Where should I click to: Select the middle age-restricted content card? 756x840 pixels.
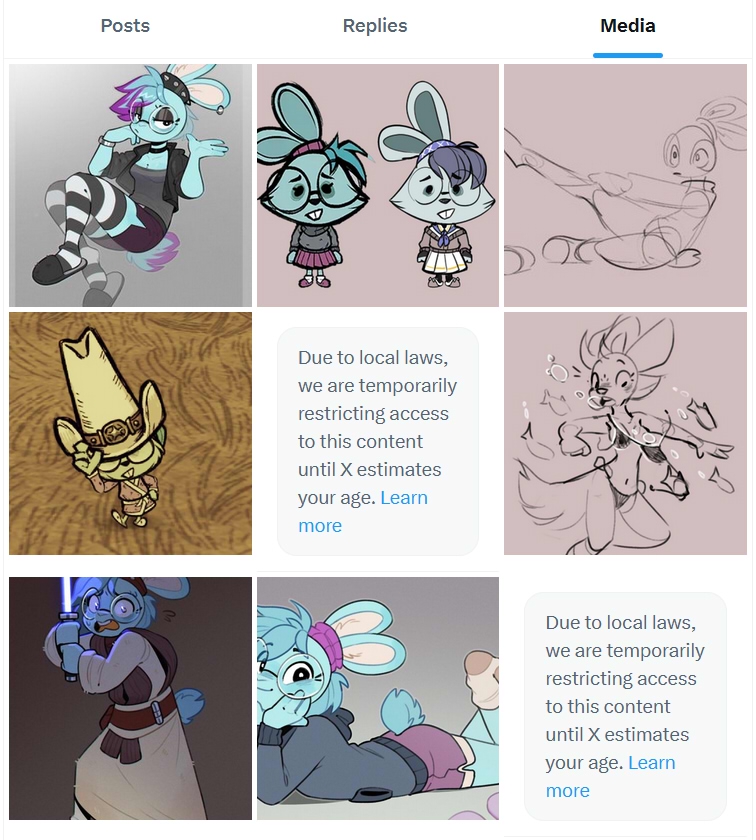pyautogui.click(x=378, y=441)
